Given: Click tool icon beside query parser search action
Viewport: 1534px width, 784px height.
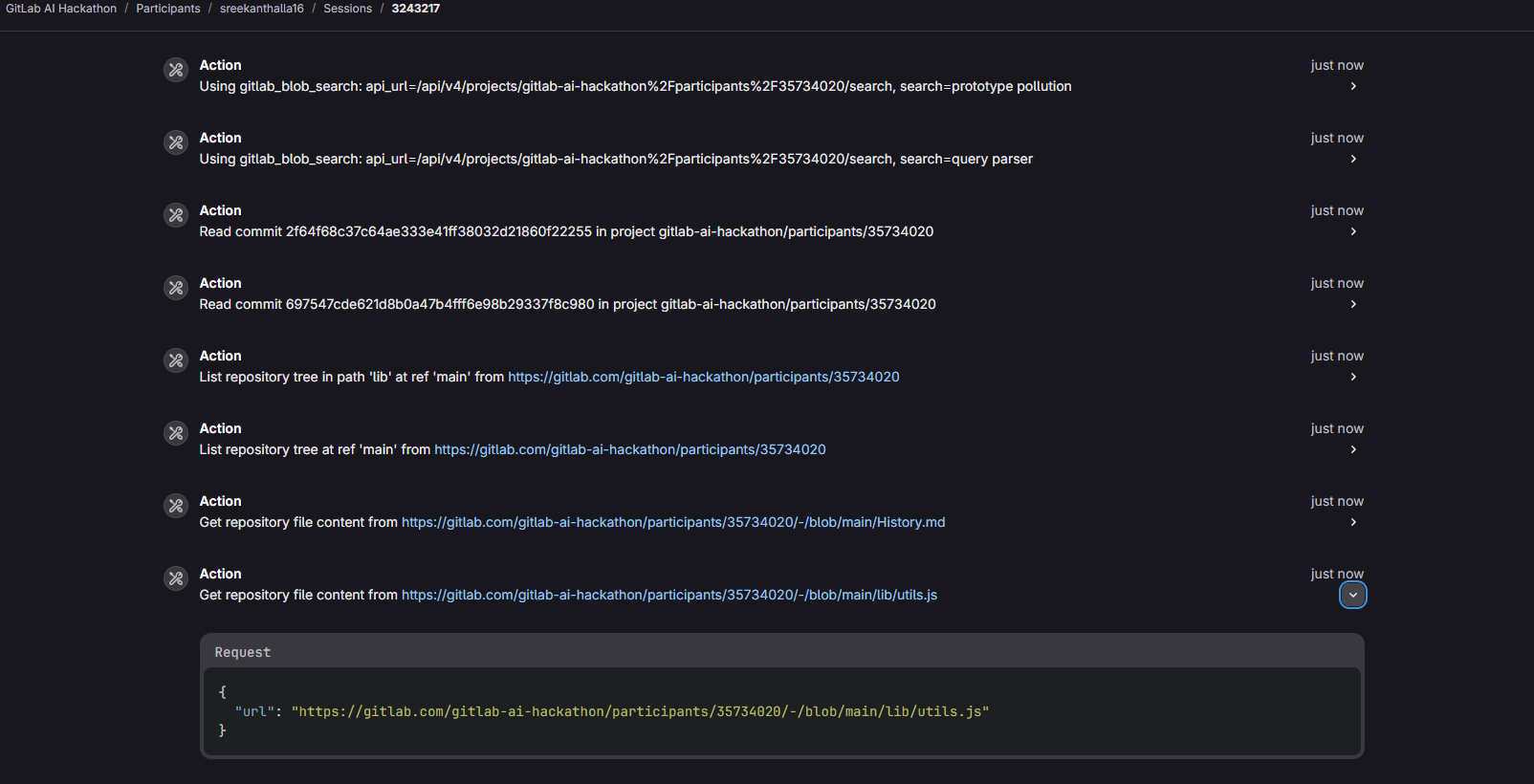Looking at the screenshot, I should tap(176, 142).
